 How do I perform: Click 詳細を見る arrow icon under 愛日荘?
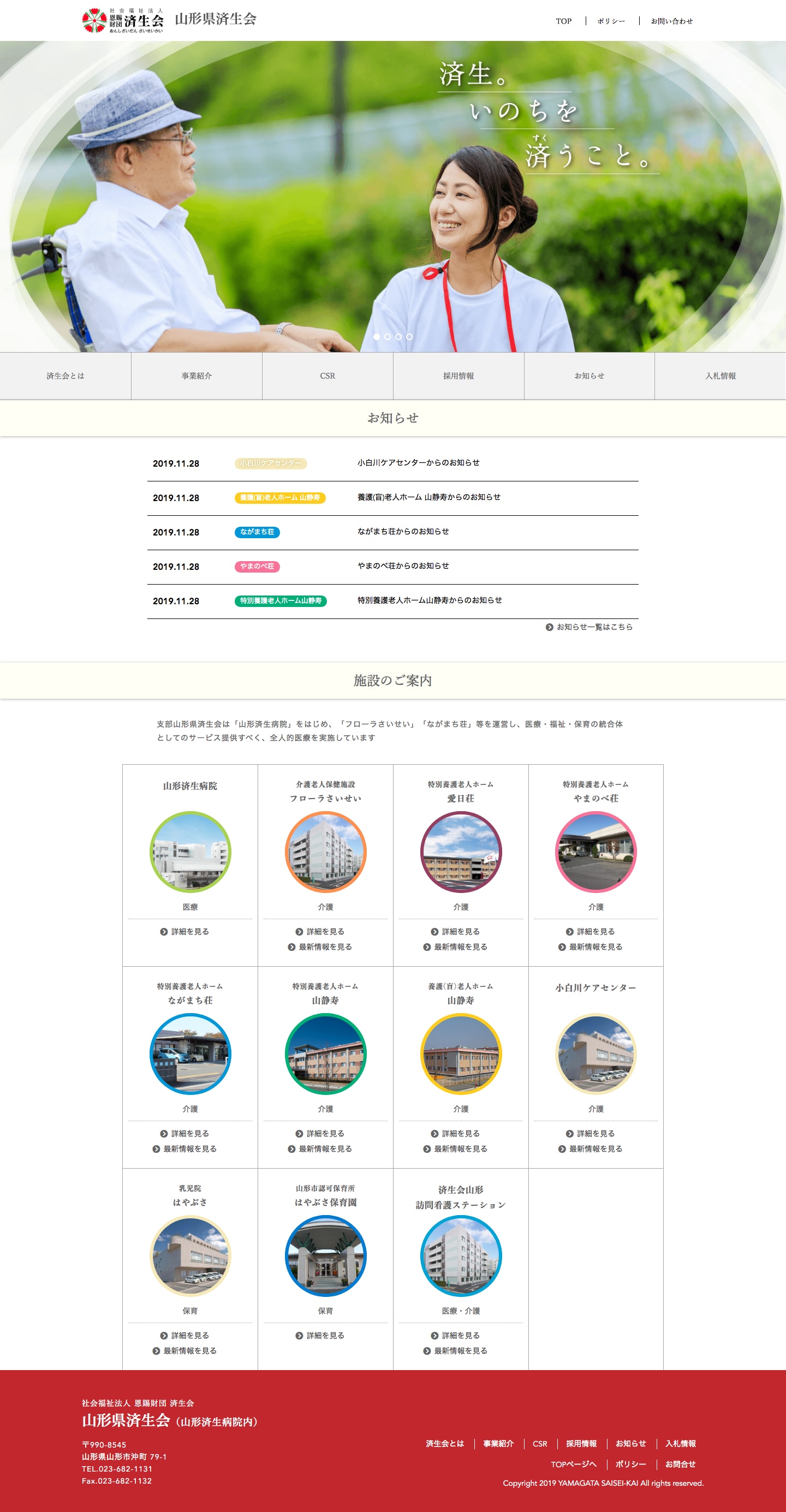pos(434,932)
